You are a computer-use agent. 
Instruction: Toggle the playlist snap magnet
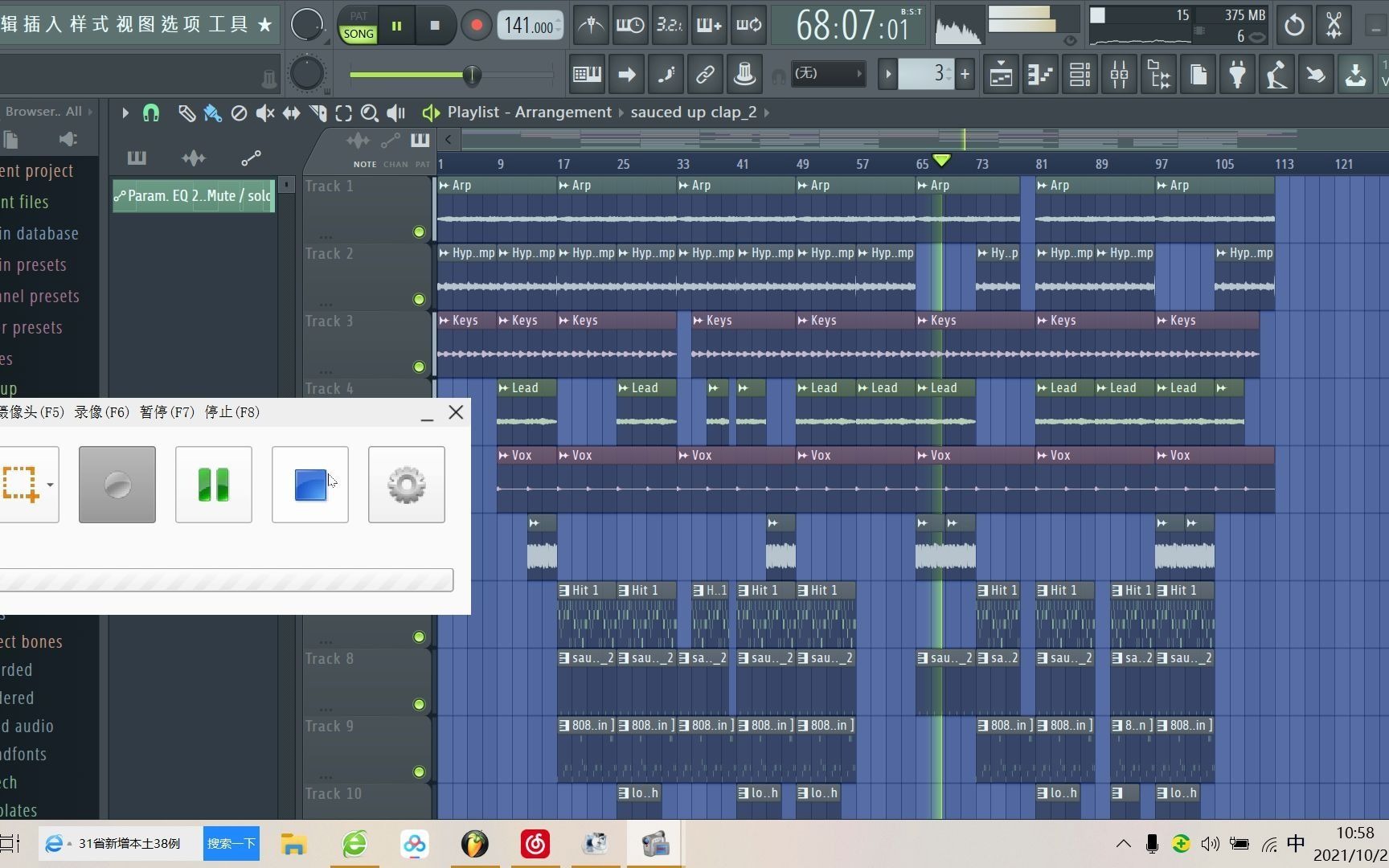(x=151, y=113)
